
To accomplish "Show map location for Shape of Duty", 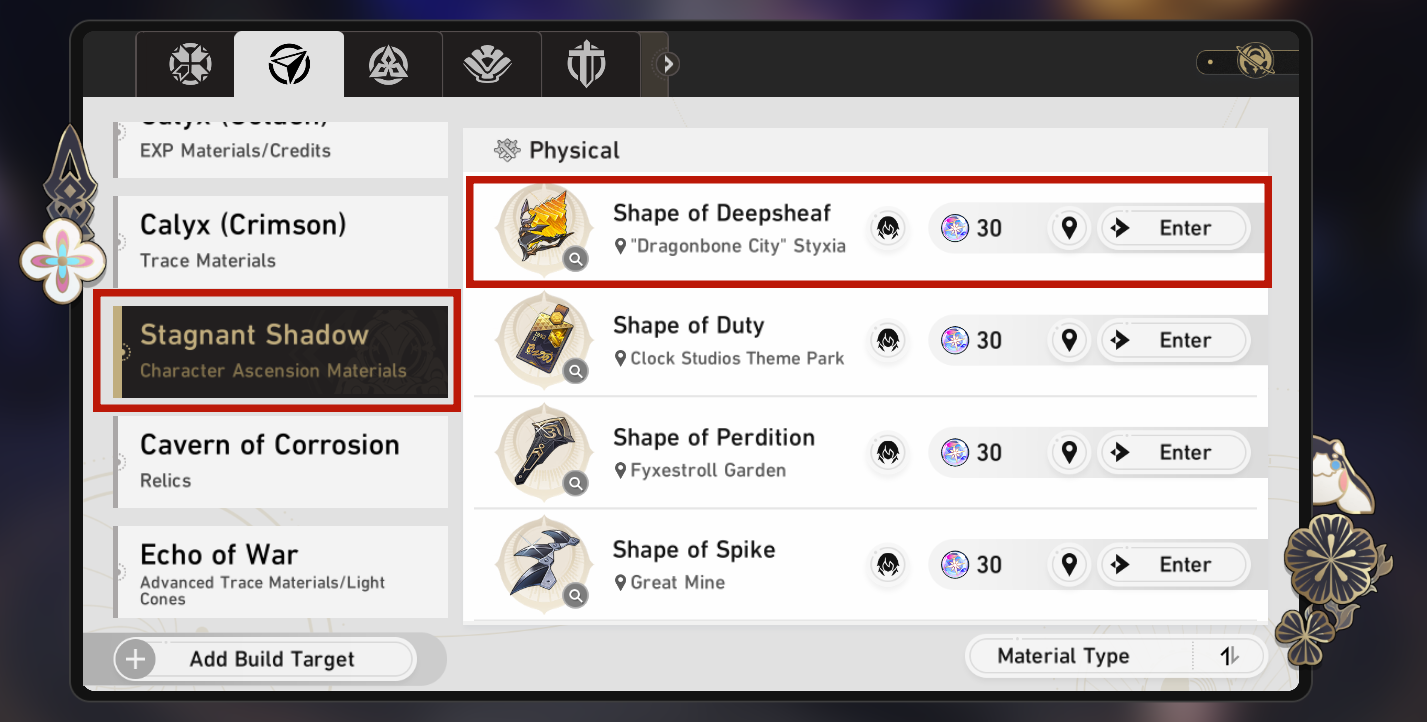I will click(1069, 341).
